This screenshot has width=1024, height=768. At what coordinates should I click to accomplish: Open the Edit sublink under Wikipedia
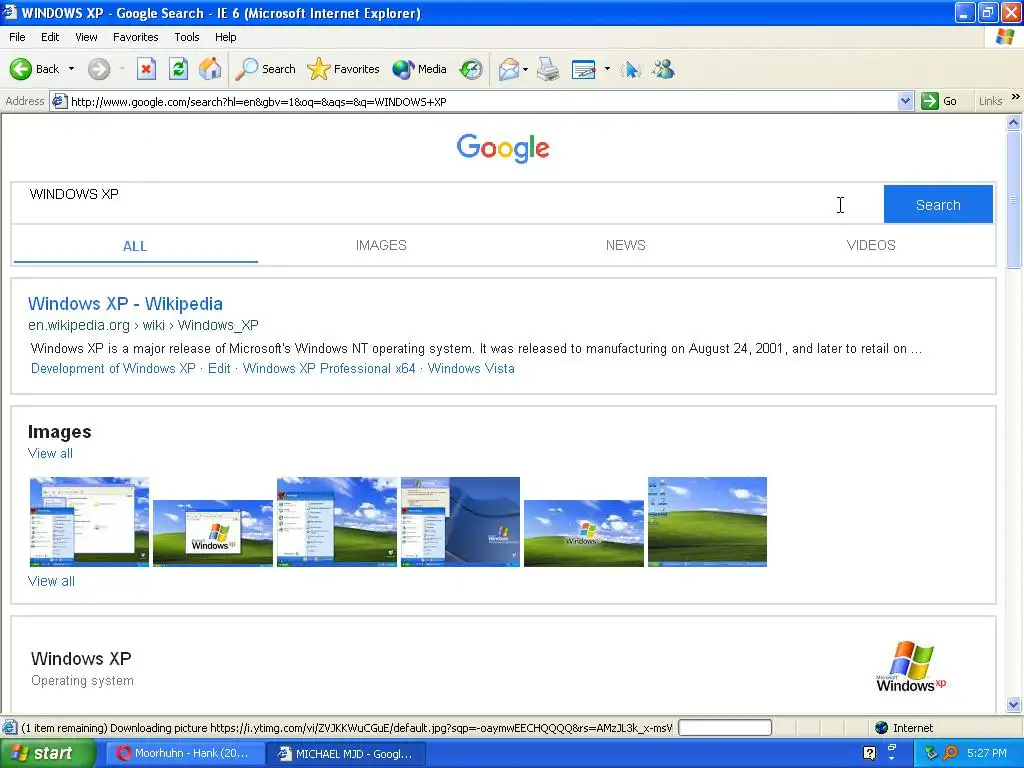click(219, 368)
